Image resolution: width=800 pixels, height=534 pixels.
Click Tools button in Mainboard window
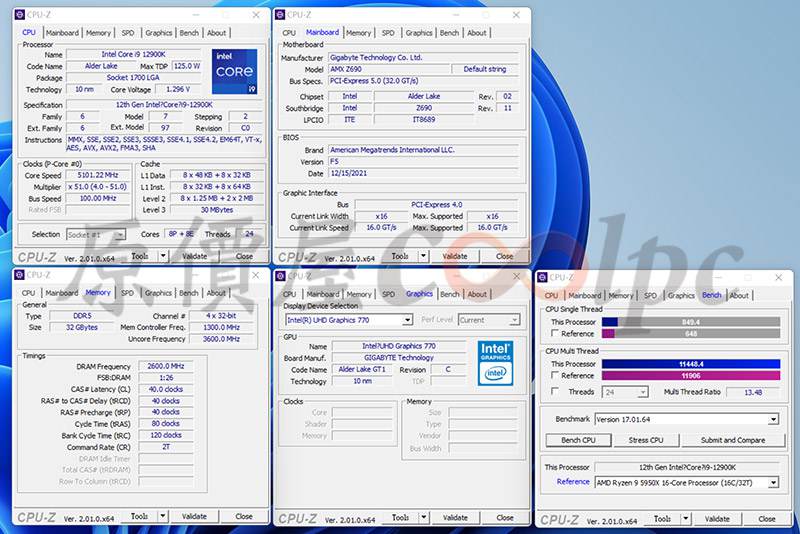click(x=399, y=256)
